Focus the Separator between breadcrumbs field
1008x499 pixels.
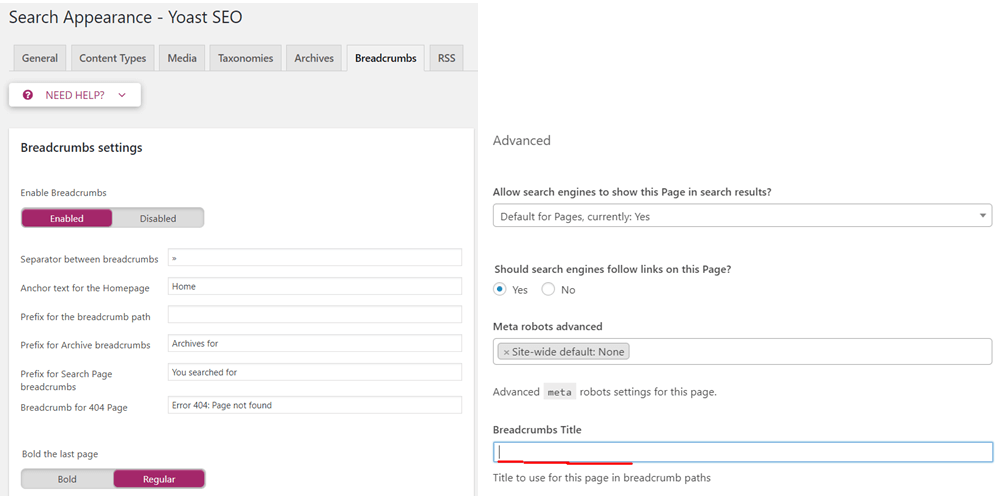(x=315, y=257)
